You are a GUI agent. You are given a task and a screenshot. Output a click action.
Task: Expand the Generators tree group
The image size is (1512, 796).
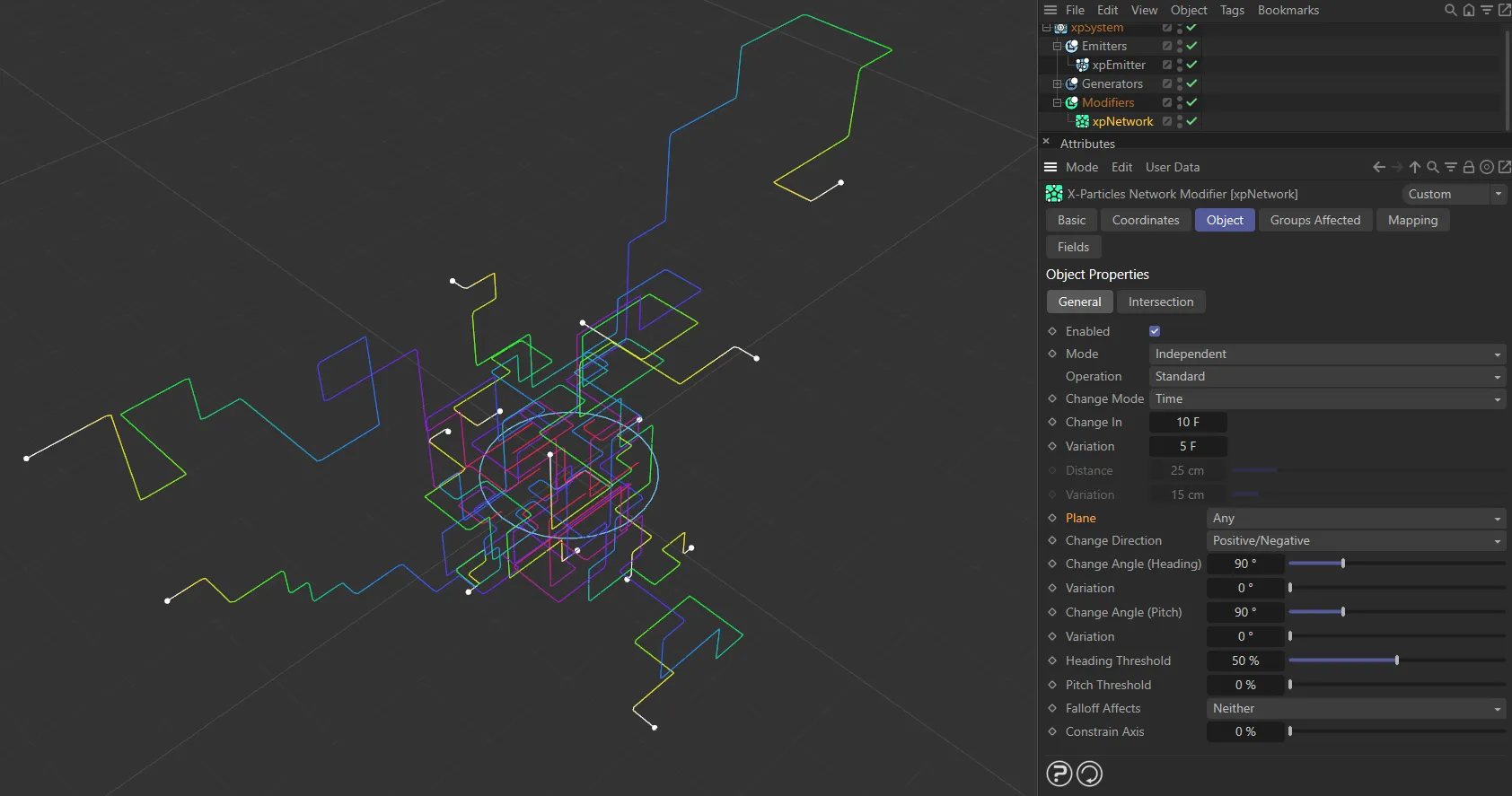(x=1057, y=83)
